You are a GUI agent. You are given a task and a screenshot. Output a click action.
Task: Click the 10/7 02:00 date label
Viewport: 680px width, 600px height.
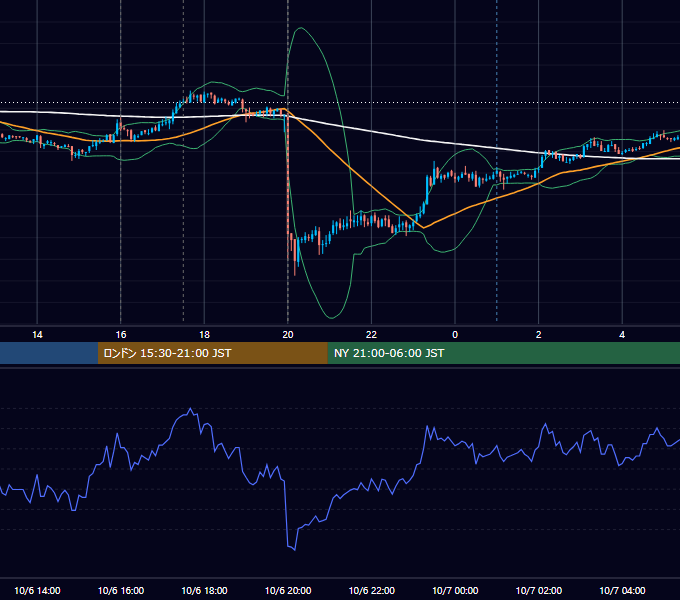[539, 590]
